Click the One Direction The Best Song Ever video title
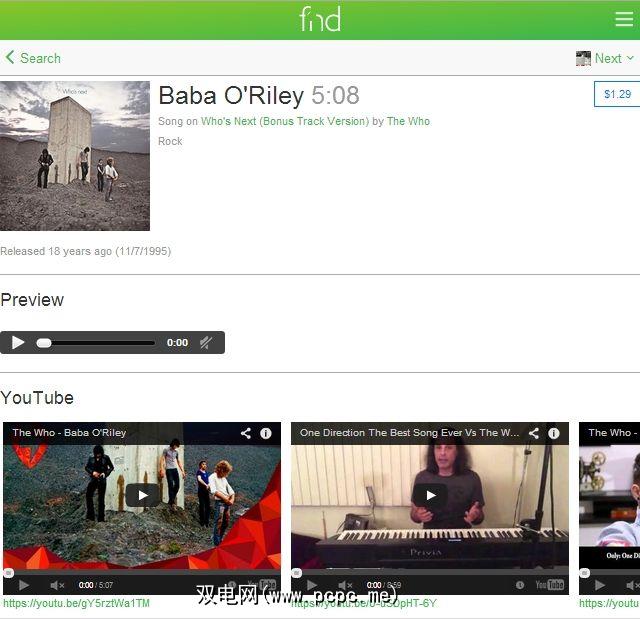Image resolution: width=640 pixels, height=619 pixels. coord(409,433)
